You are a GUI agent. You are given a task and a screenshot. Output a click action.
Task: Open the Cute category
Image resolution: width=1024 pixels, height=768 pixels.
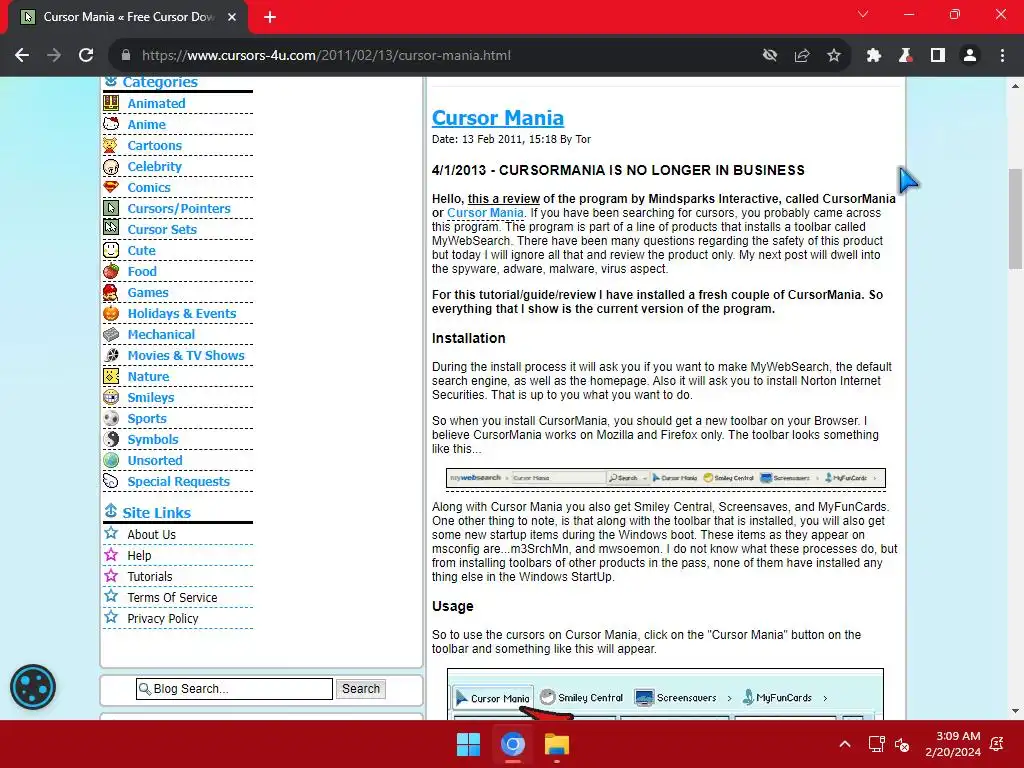click(x=141, y=250)
